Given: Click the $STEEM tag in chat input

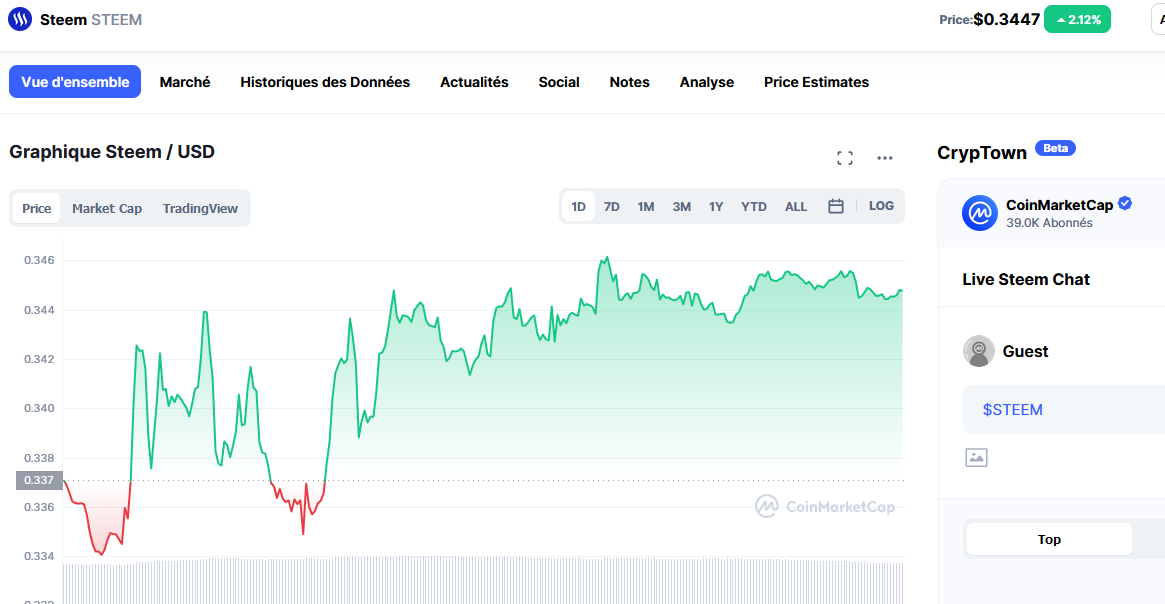Looking at the screenshot, I should click(x=1012, y=409).
